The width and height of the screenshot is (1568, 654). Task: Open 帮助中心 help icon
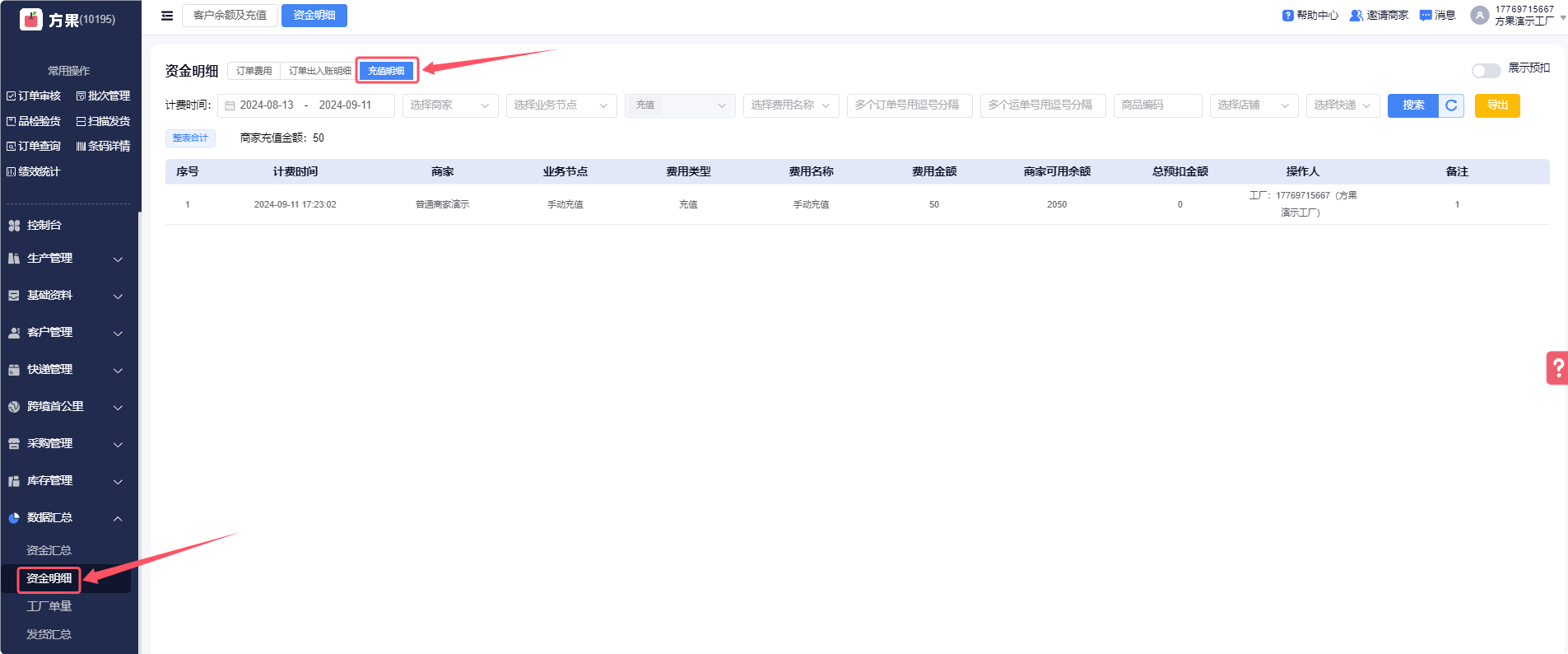click(1288, 16)
